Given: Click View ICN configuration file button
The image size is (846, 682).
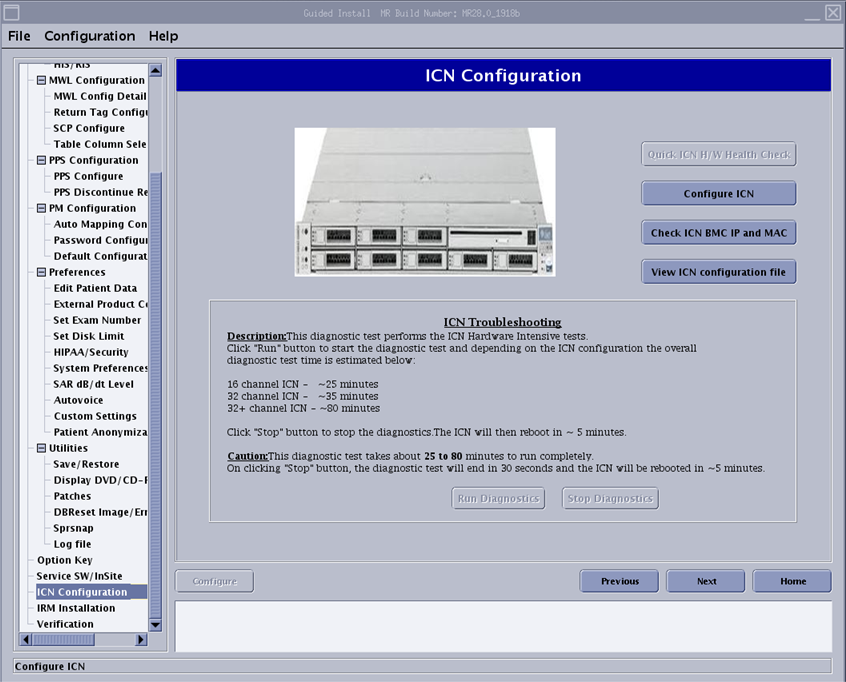Looking at the screenshot, I should pyautogui.click(x=718, y=272).
